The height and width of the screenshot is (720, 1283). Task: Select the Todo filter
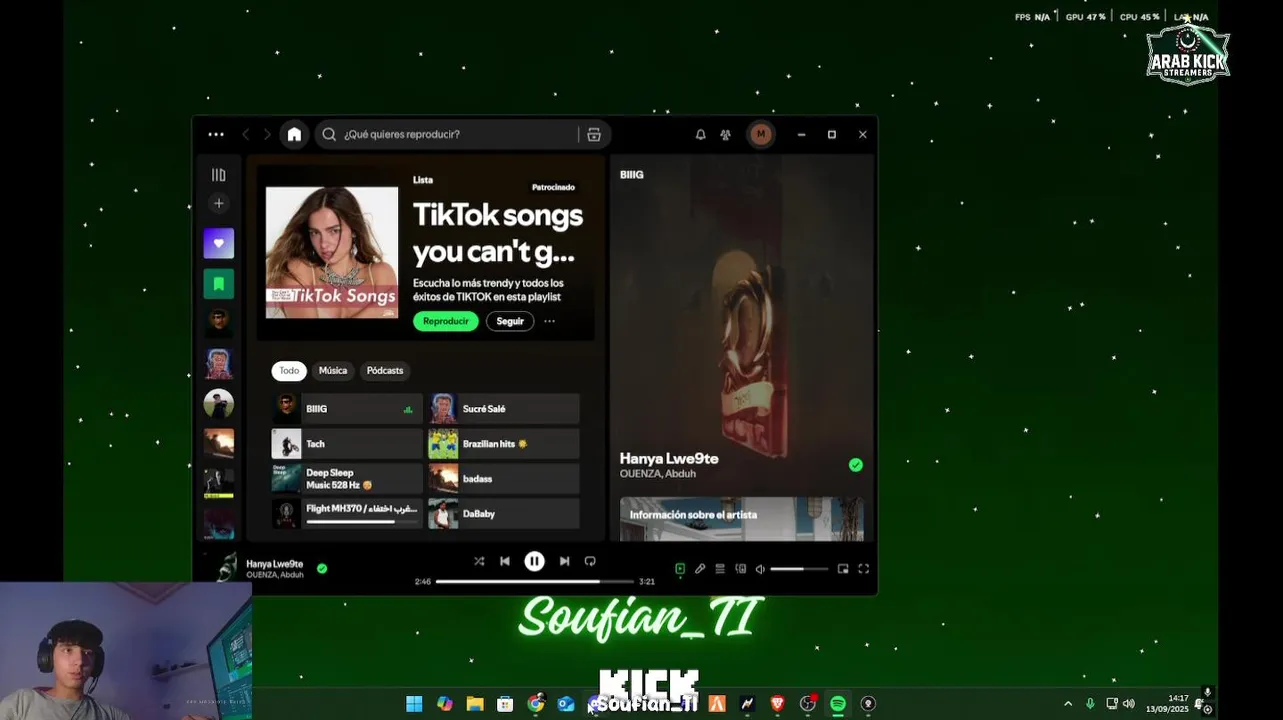289,371
